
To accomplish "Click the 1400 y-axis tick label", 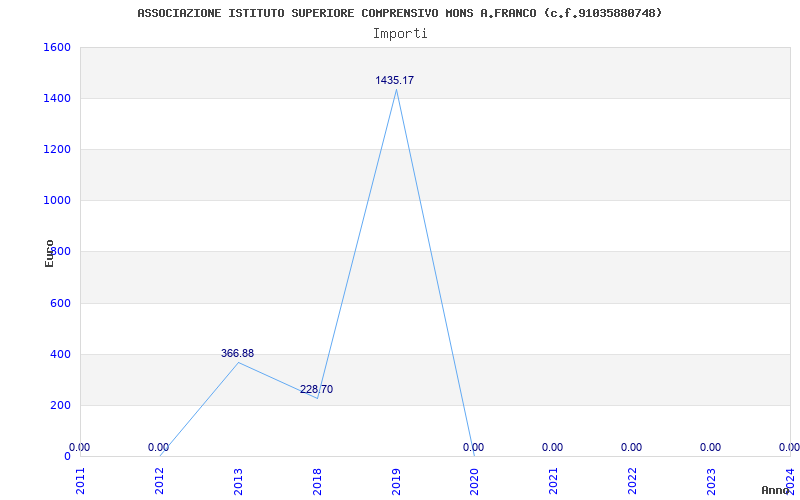I will pyautogui.click(x=57, y=98).
